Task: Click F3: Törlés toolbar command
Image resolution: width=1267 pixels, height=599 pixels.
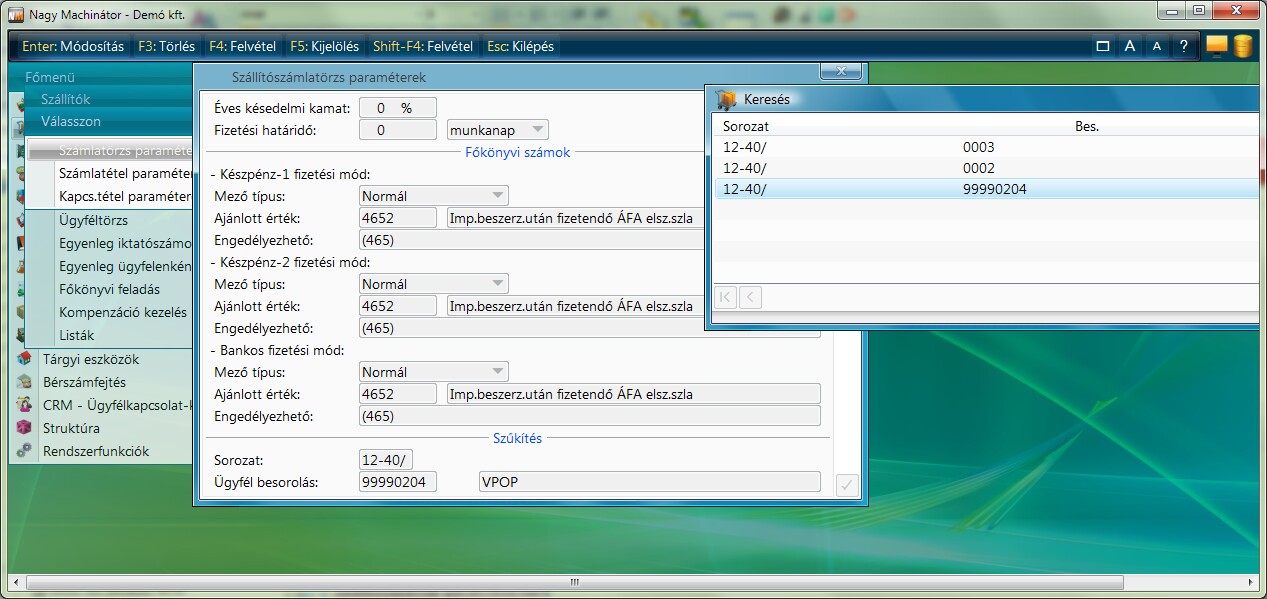Action: [166, 46]
